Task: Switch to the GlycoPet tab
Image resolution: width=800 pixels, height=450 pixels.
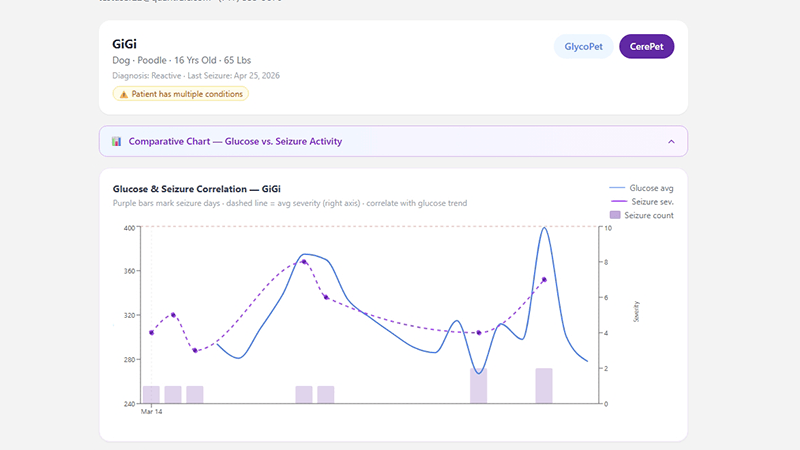Action: pyautogui.click(x=583, y=46)
